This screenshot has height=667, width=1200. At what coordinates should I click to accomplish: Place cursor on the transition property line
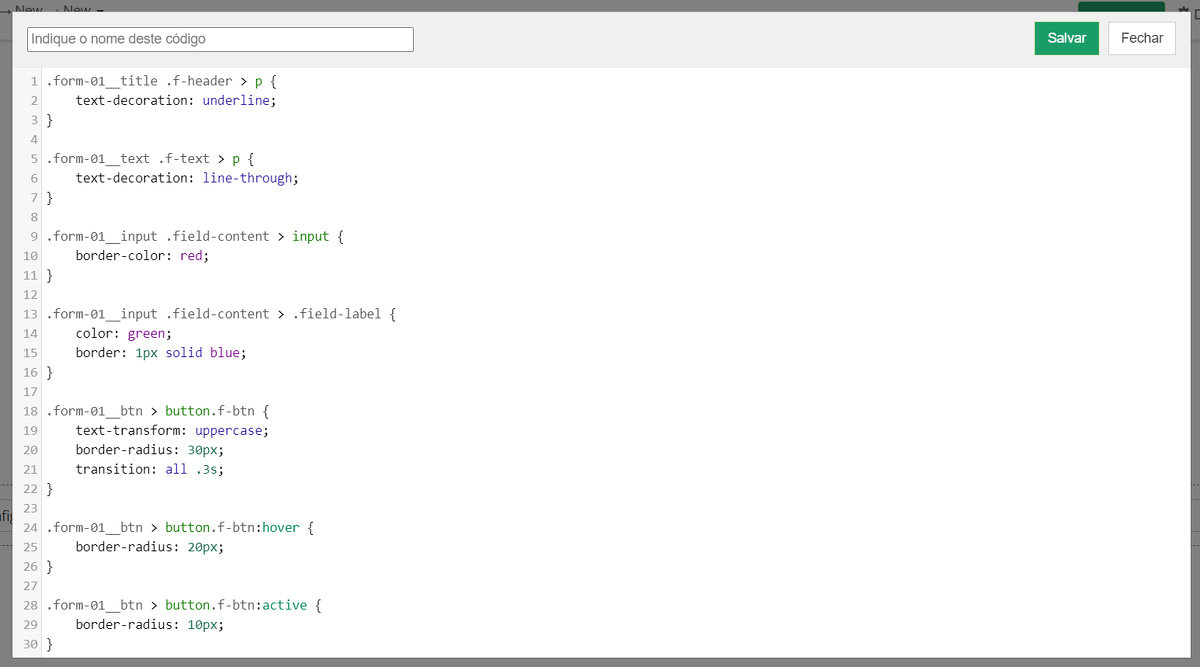pos(115,470)
